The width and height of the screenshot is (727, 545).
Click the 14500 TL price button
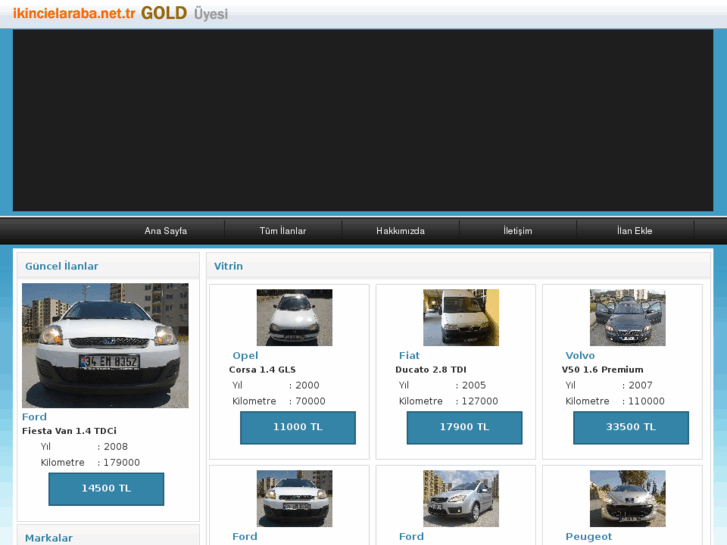106,489
